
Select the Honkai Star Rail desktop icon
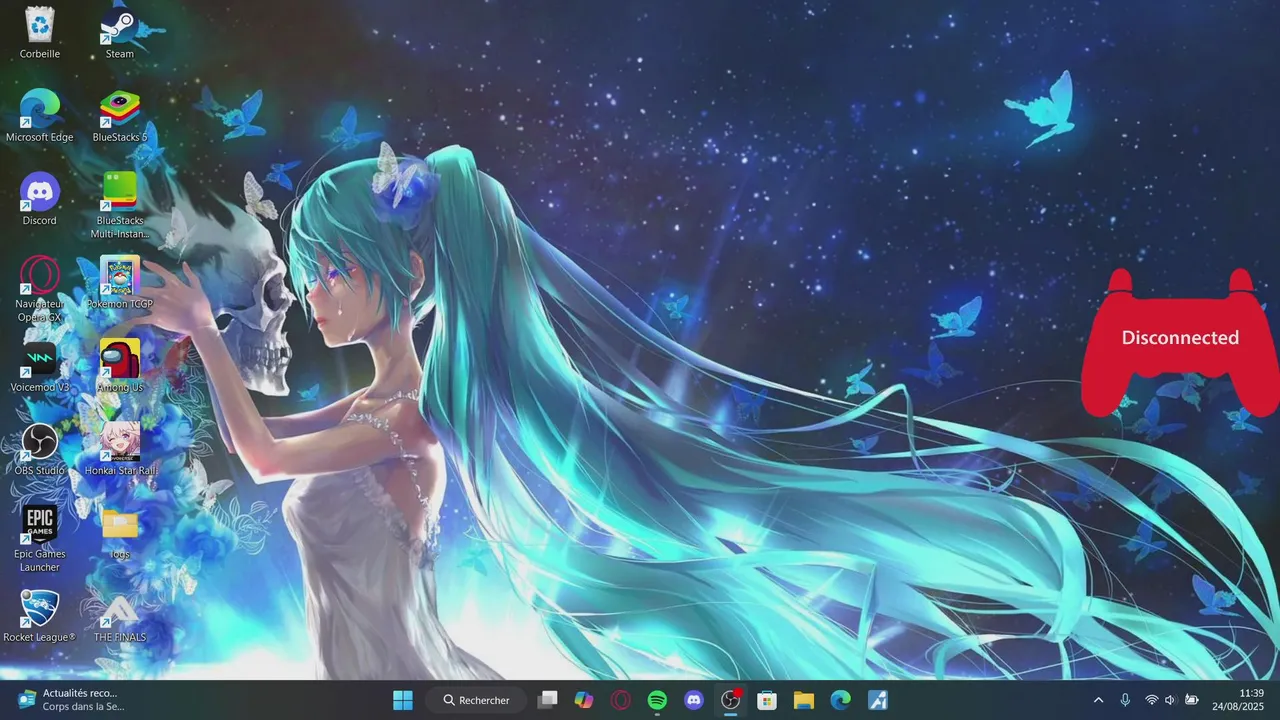(120, 449)
